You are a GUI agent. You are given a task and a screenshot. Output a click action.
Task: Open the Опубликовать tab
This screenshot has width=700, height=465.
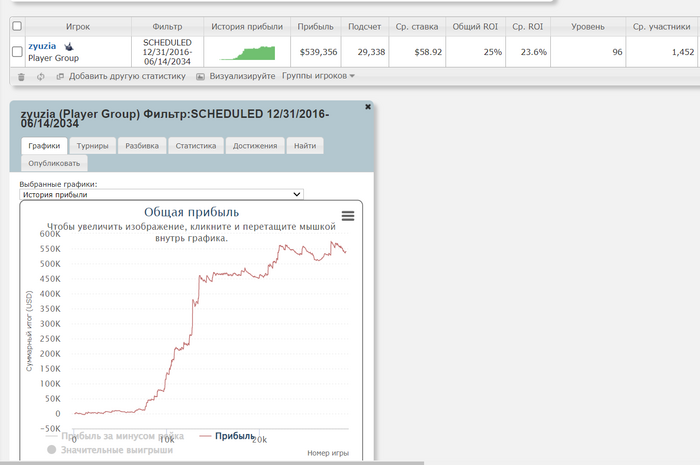54,163
